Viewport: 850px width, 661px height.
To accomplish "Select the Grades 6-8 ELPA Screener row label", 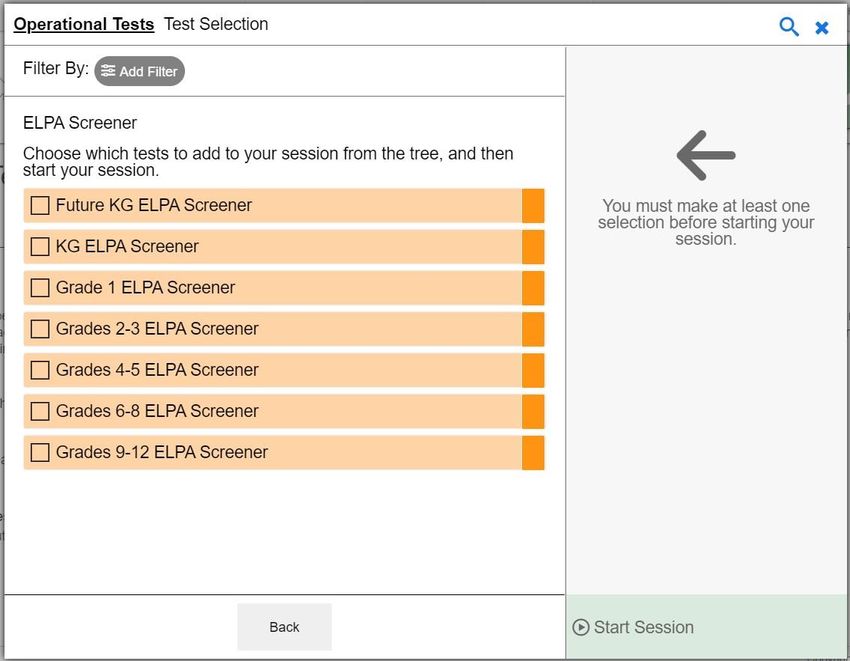I will (157, 412).
